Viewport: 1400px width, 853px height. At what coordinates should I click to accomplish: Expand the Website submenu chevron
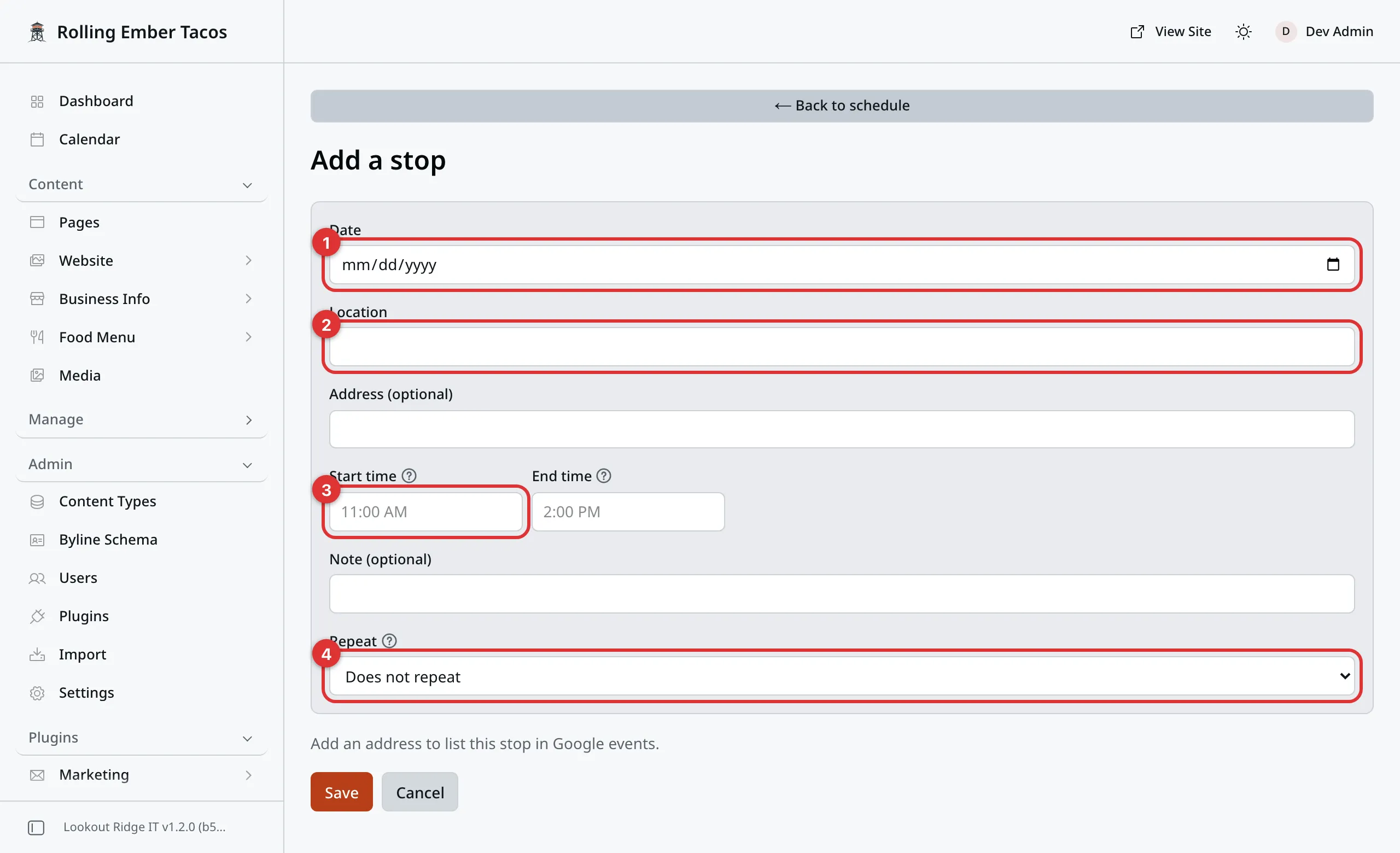(248, 261)
